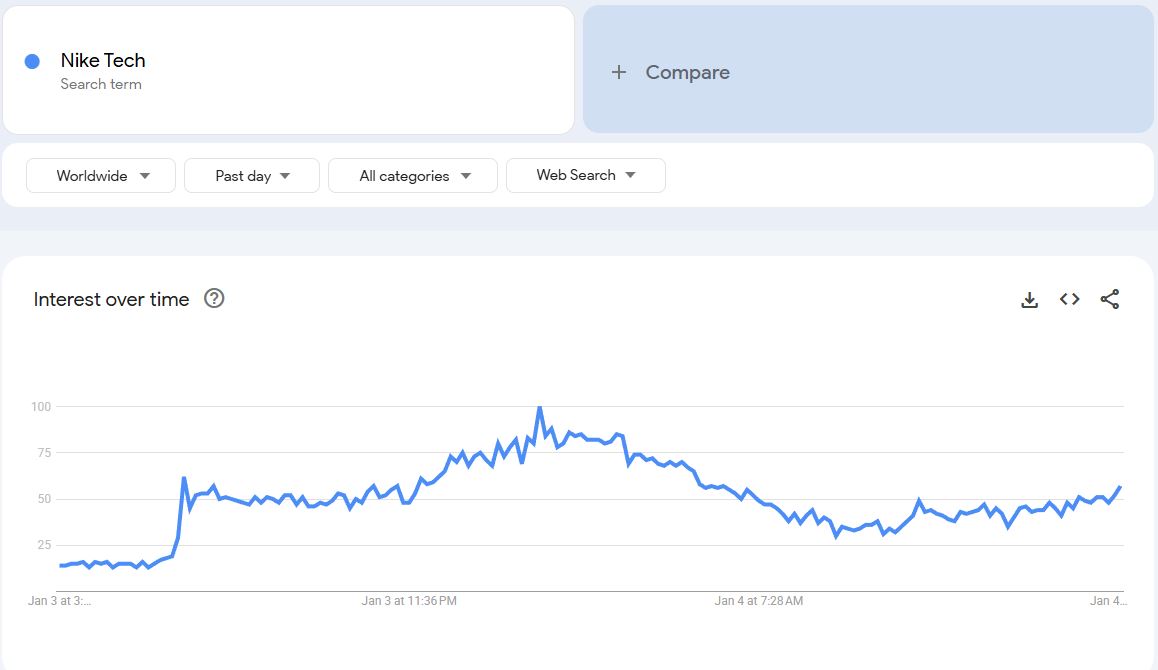Expand the All categories dropdown

click(x=413, y=175)
